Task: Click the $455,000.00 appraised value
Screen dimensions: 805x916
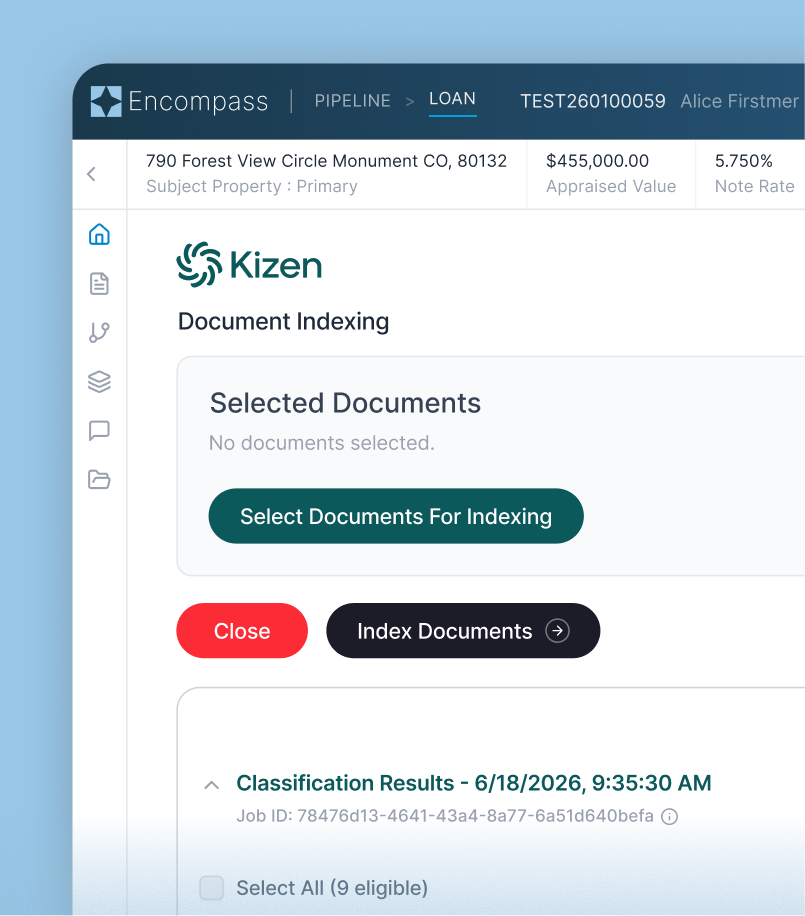Action: click(x=598, y=161)
